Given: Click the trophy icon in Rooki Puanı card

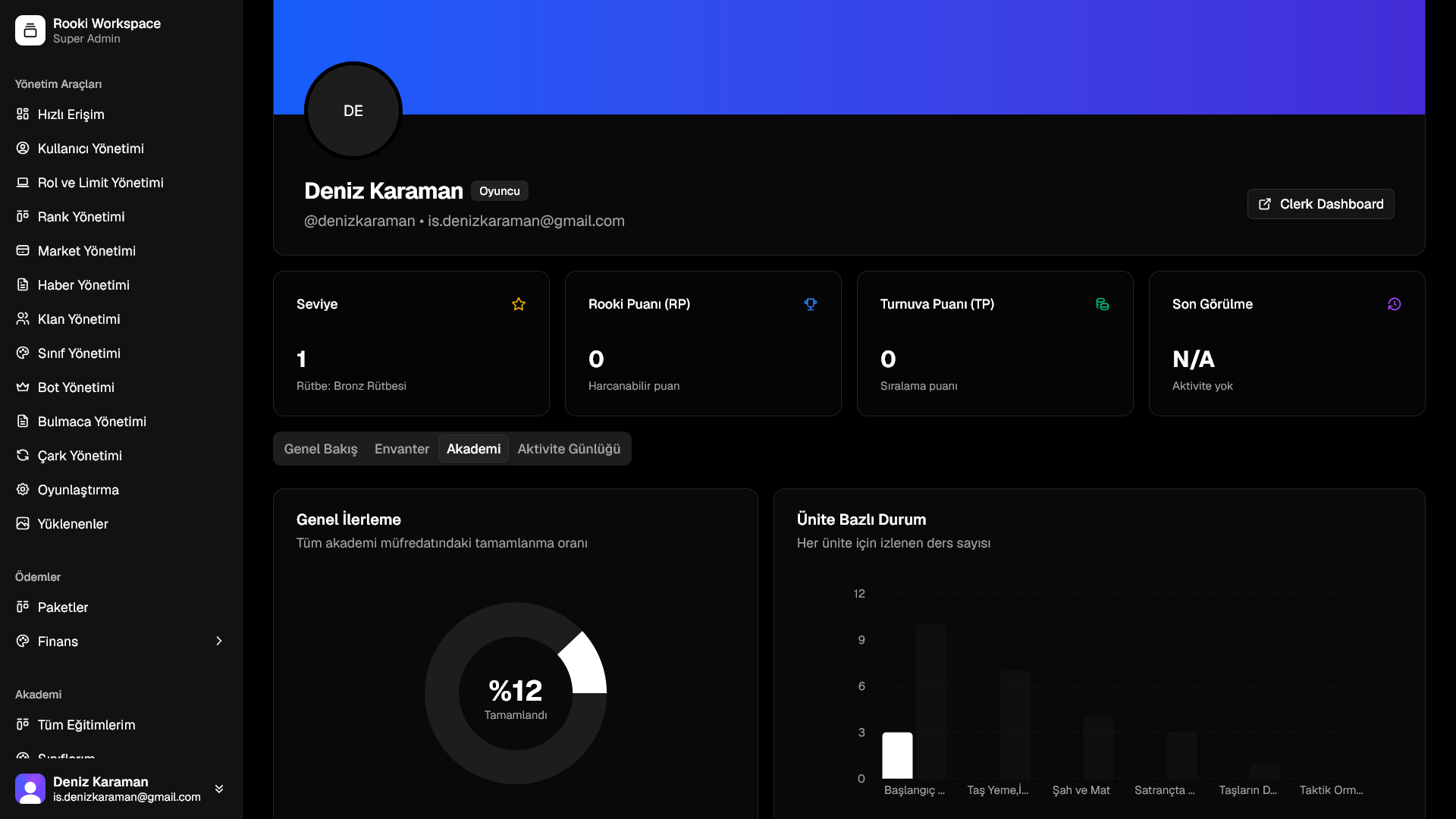Looking at the screenshot, I should pos(811,304).
